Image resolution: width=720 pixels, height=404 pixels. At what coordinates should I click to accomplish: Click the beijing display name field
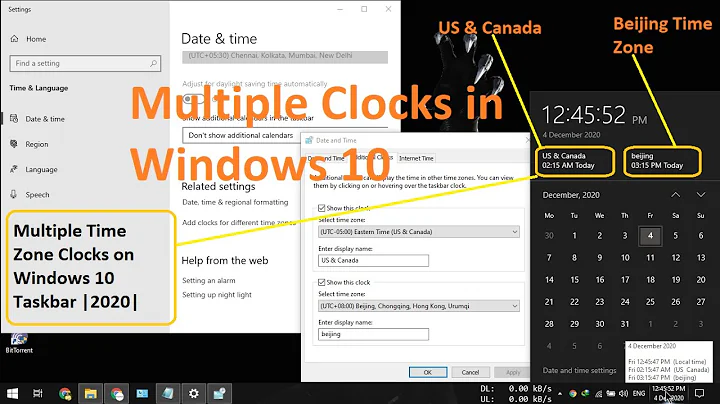click(373, 334)
